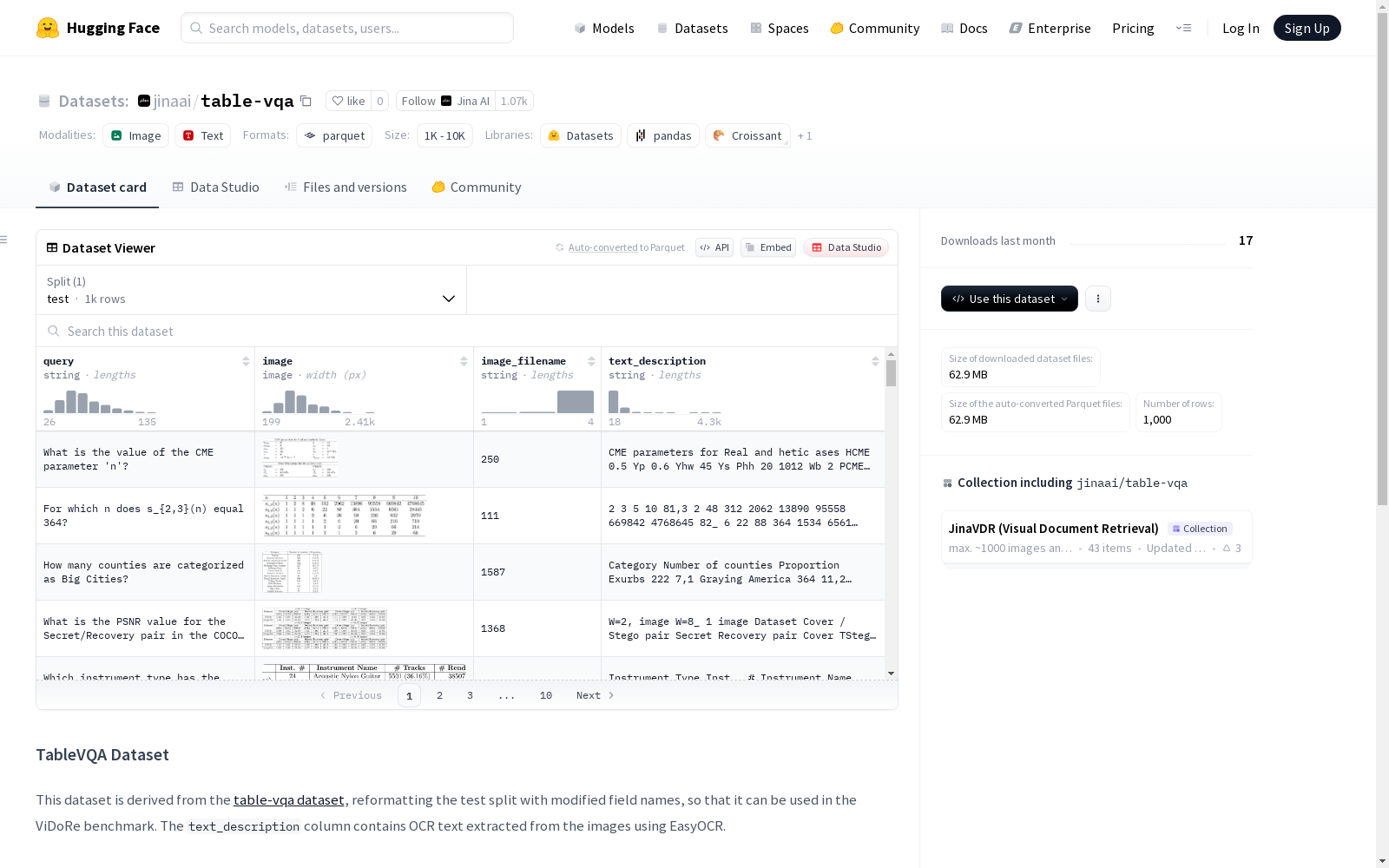Open the Data Studio button in Dataset Viewer
Screen dimensions: 1389x868
(846, 247)
